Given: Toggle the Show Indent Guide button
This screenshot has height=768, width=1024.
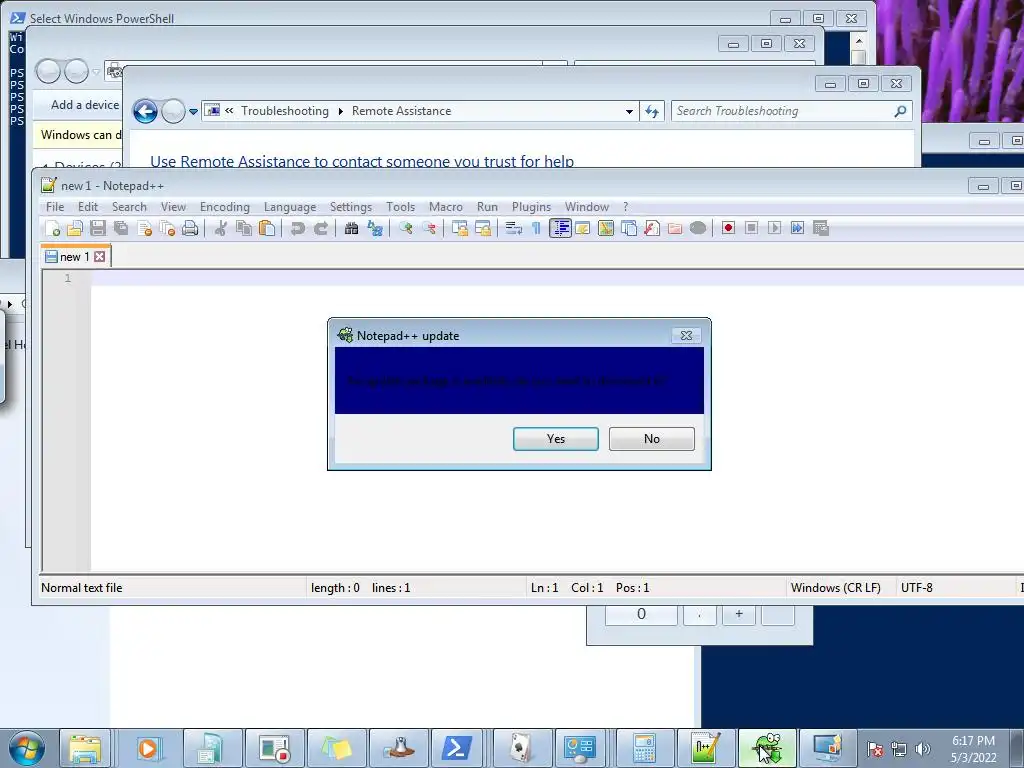Looking at the screenshot, I should click(x=560, y=228).
